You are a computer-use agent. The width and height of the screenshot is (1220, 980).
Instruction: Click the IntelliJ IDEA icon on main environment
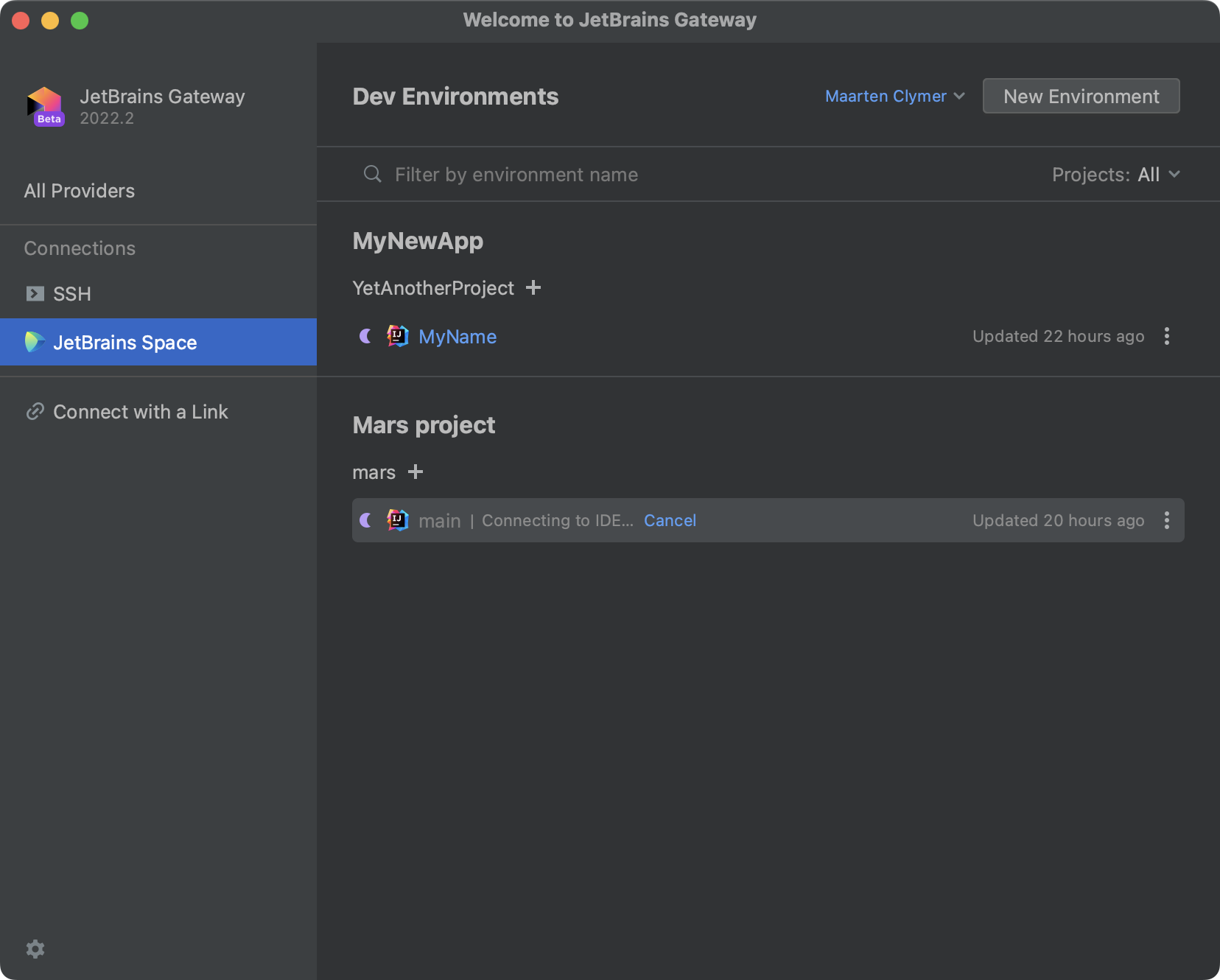396,519
